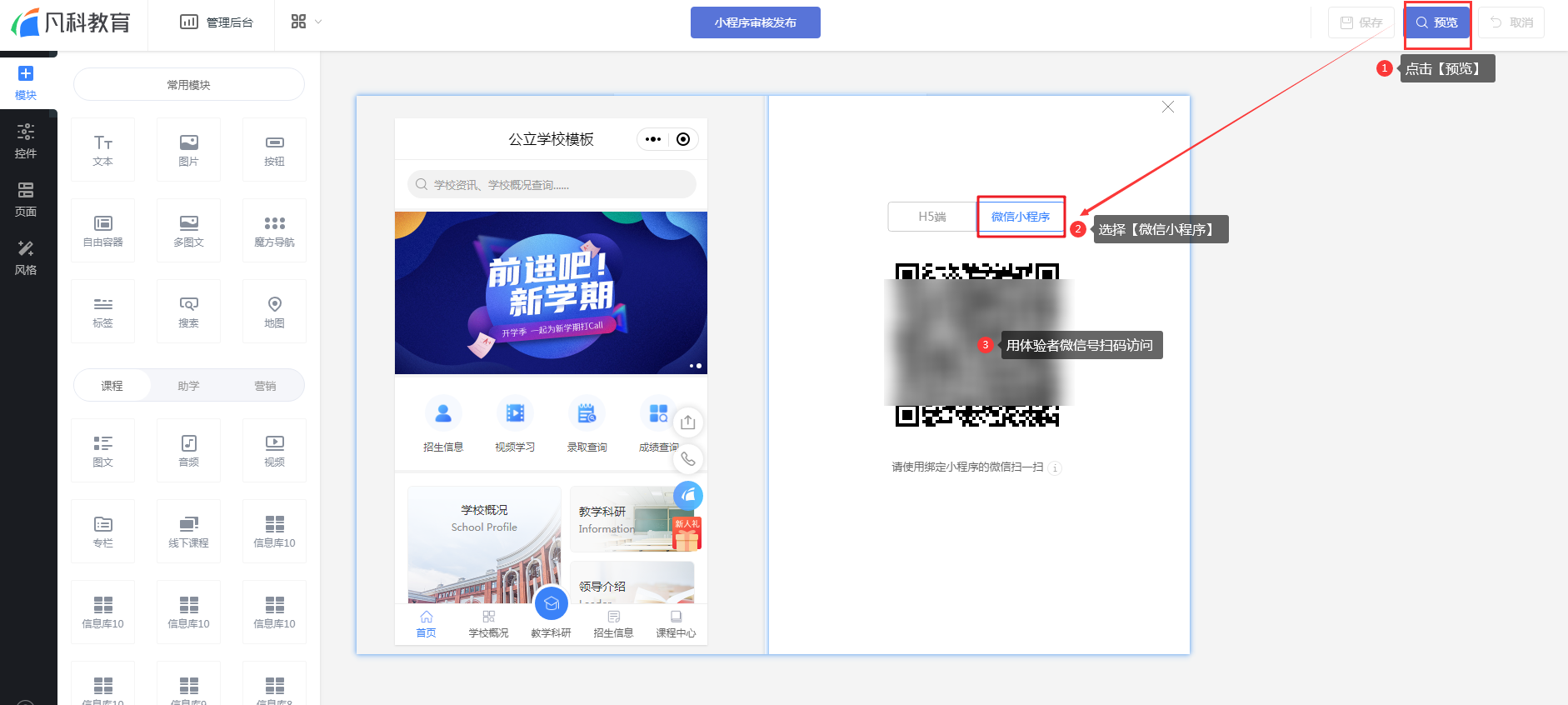Image resolution: width=1568 pixels, height=705 pixels.
Task: Switch to the 课程 module tab
Action: pos(112,386)
